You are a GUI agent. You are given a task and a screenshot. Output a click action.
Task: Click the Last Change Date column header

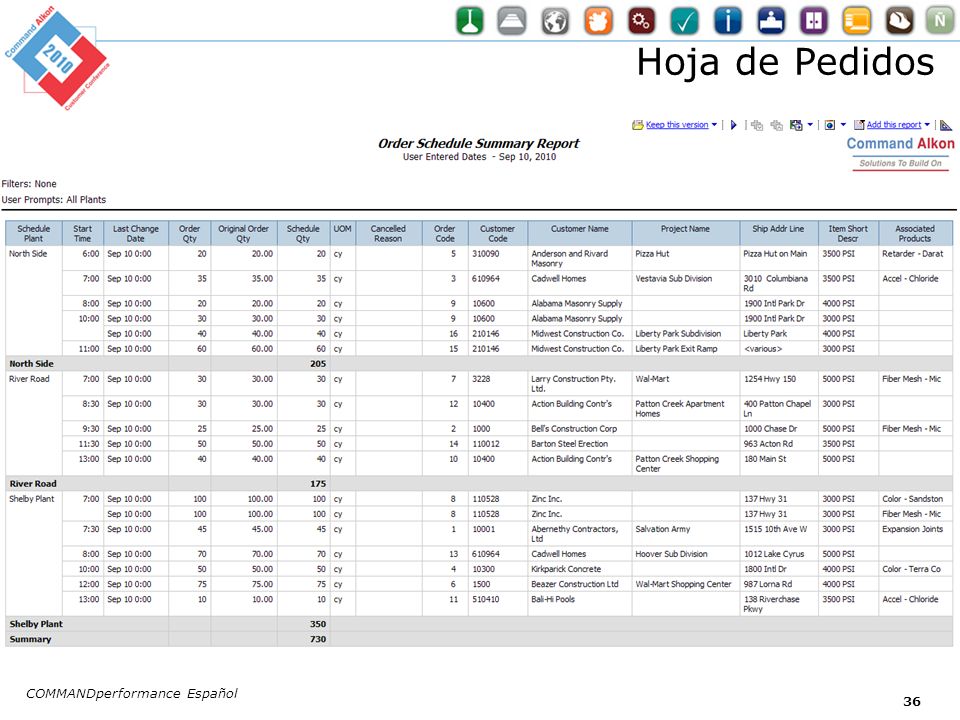[x=136, y=233]
